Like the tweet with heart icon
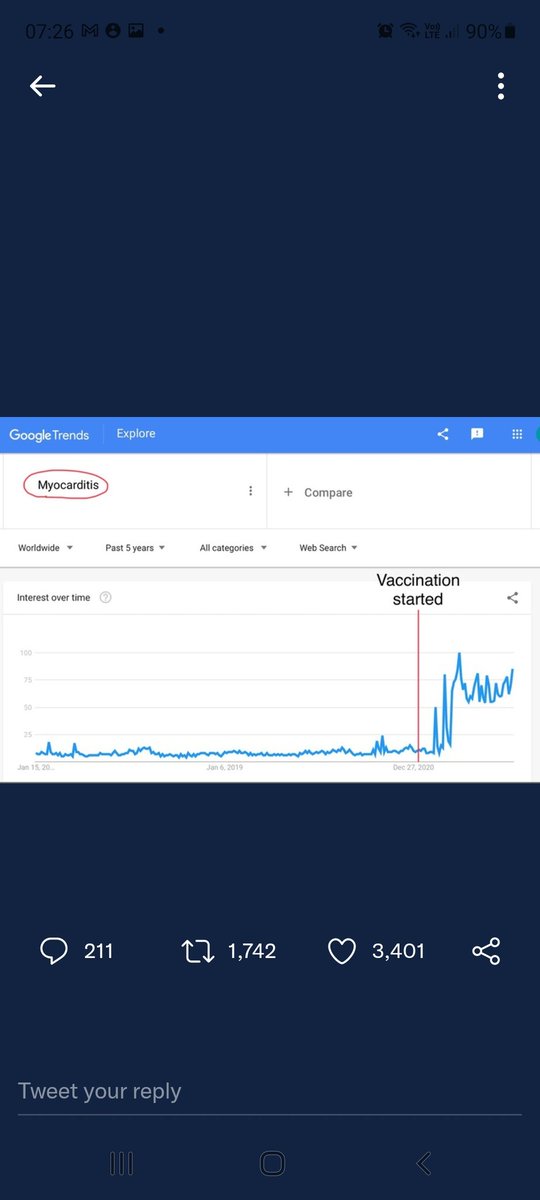 pos(342,951)
